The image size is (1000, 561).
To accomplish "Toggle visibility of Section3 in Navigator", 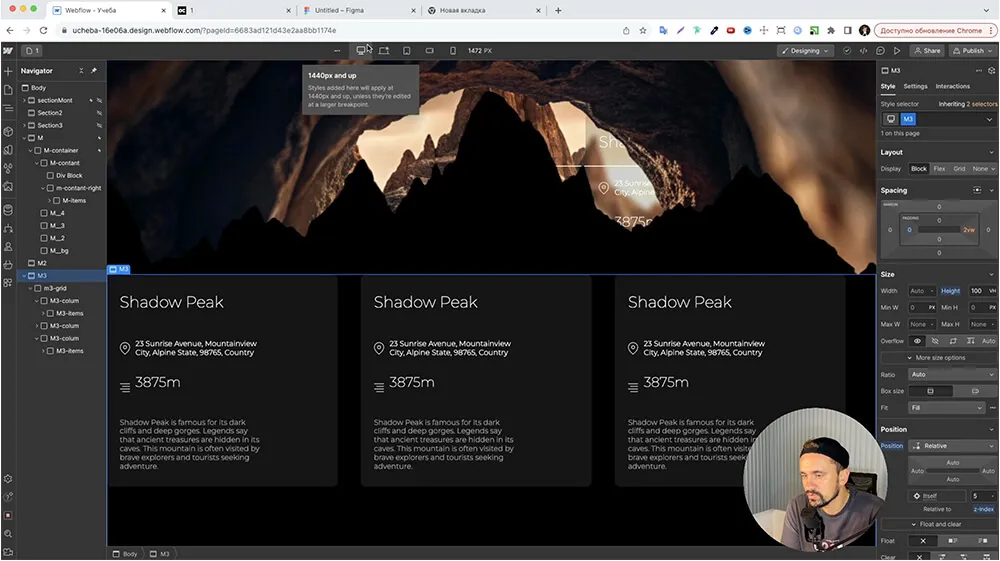I will point(99,126).
